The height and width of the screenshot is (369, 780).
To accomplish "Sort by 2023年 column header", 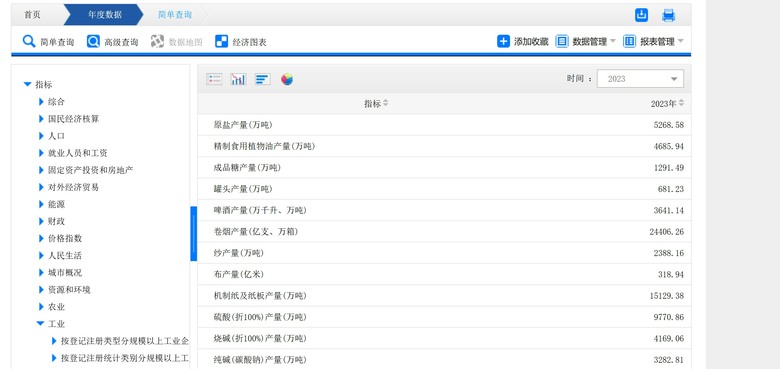I will (667, 103).
